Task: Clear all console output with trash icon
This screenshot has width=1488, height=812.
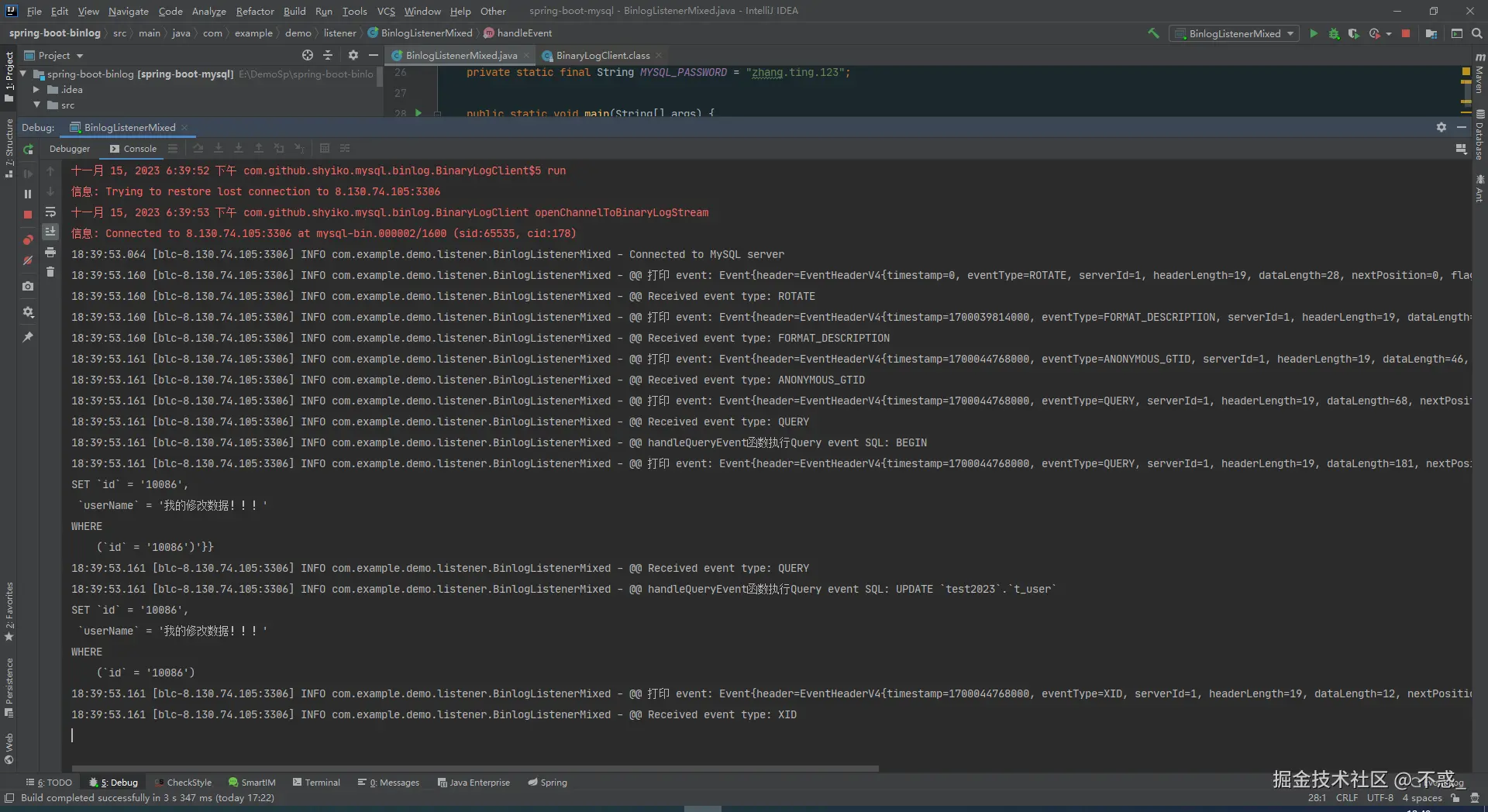Action: (50, 272)
